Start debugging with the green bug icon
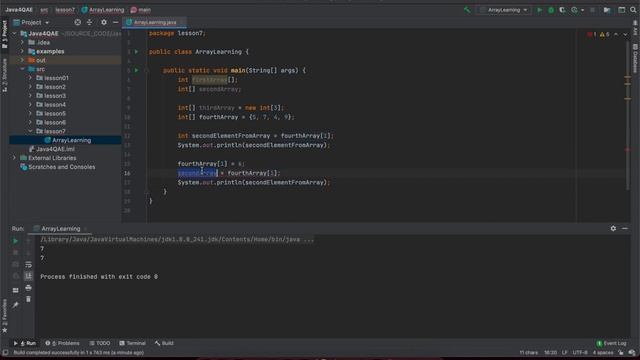Screen dimensions: 640x360 (551, 10)
